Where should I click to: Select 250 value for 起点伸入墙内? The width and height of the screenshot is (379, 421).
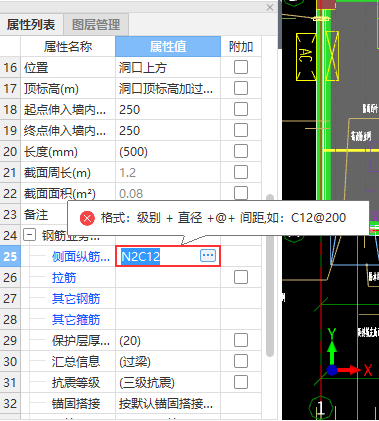[168, 110]
